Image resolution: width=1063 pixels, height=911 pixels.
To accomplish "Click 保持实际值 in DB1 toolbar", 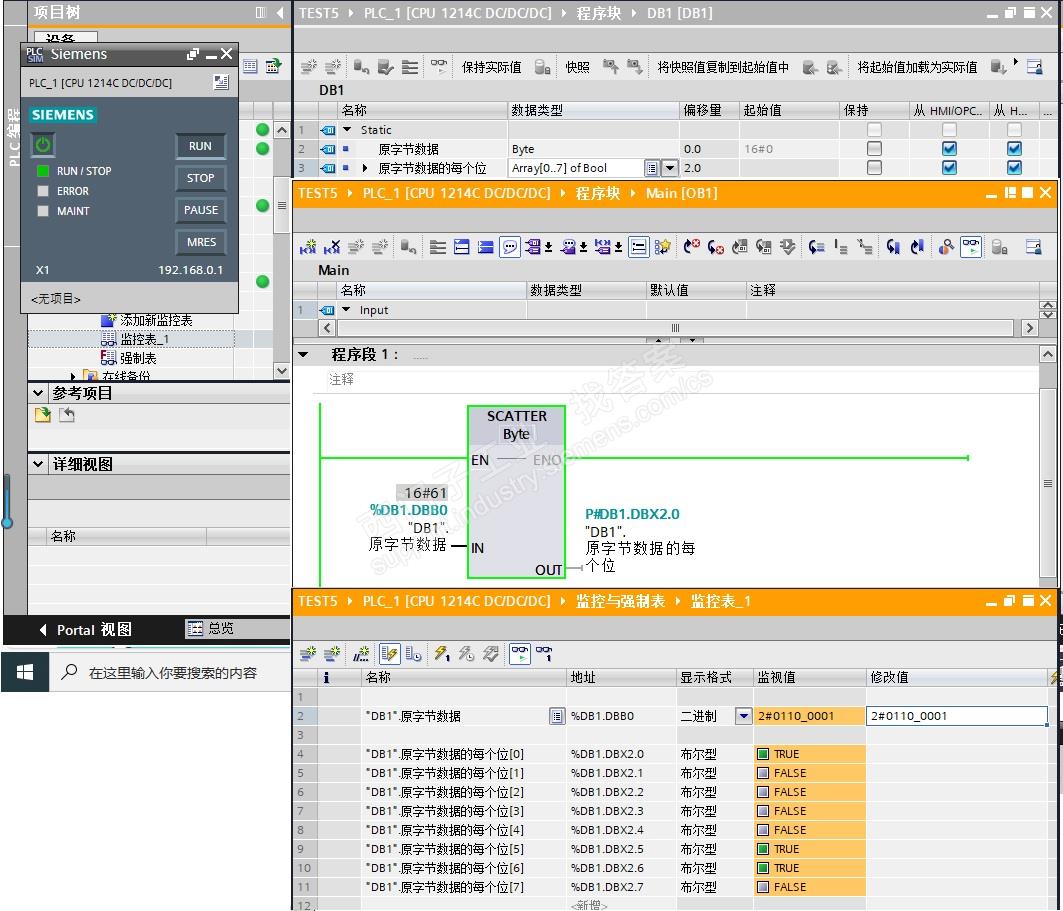I will click(492, 67).
